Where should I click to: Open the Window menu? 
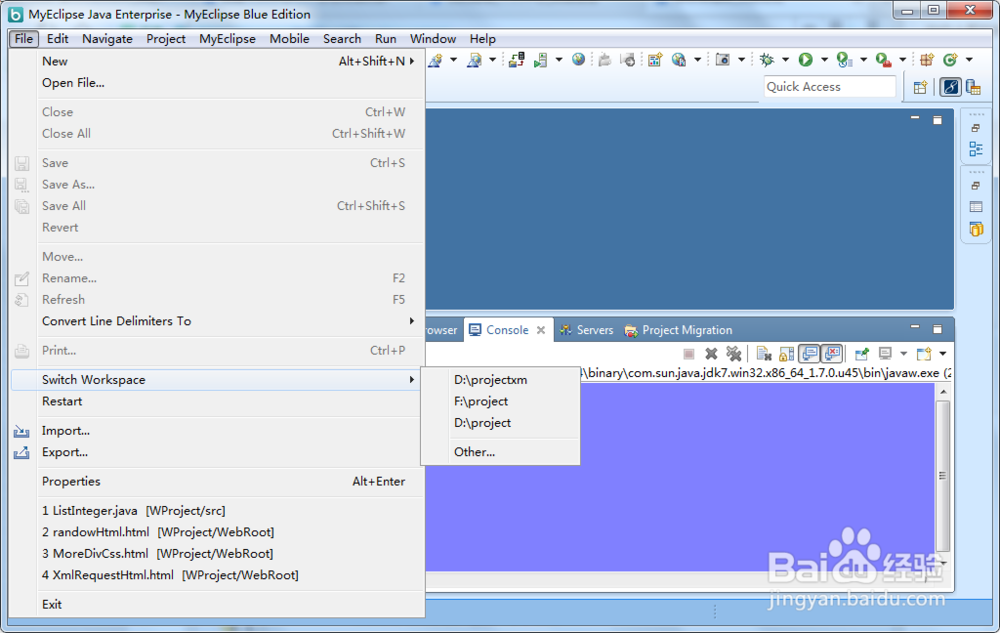433,39
